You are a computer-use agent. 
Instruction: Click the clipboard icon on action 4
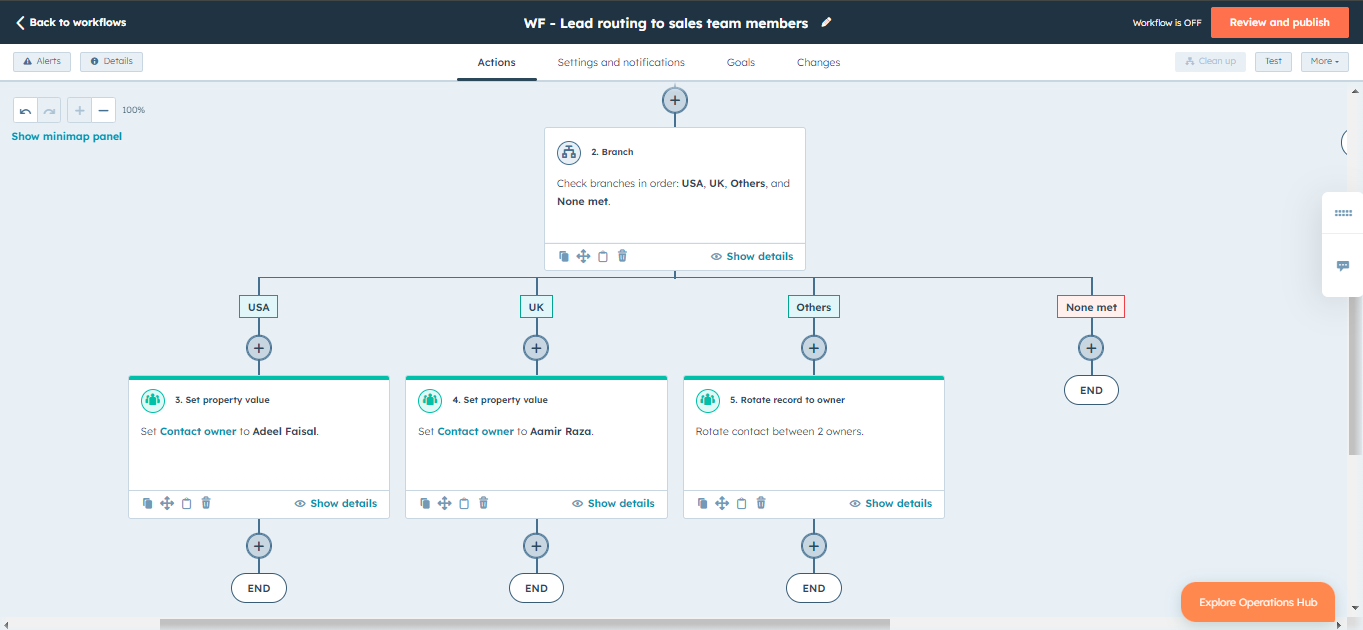click(464, 503)
